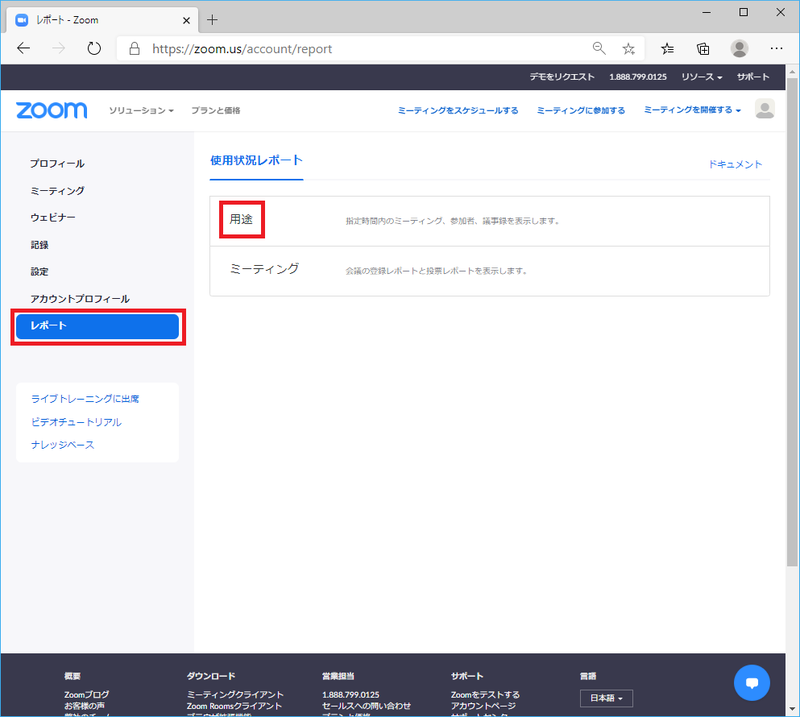The image size is (800, 717).
Task: Open a new browser tab
Action: 212,20
